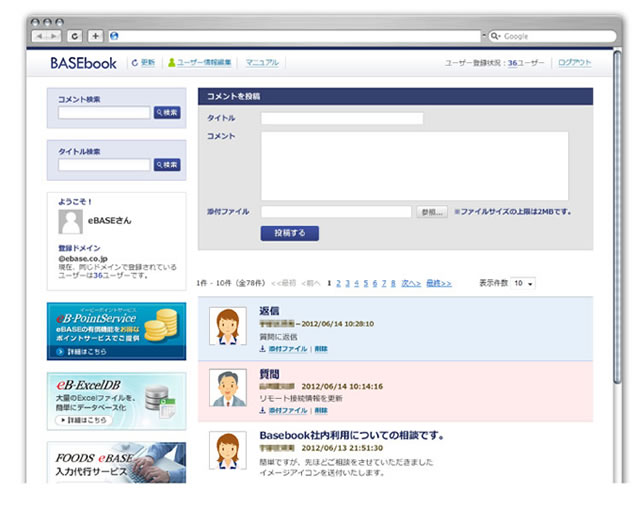
Task: Click the page vertical scrollbar
Action: pos(618,216)
